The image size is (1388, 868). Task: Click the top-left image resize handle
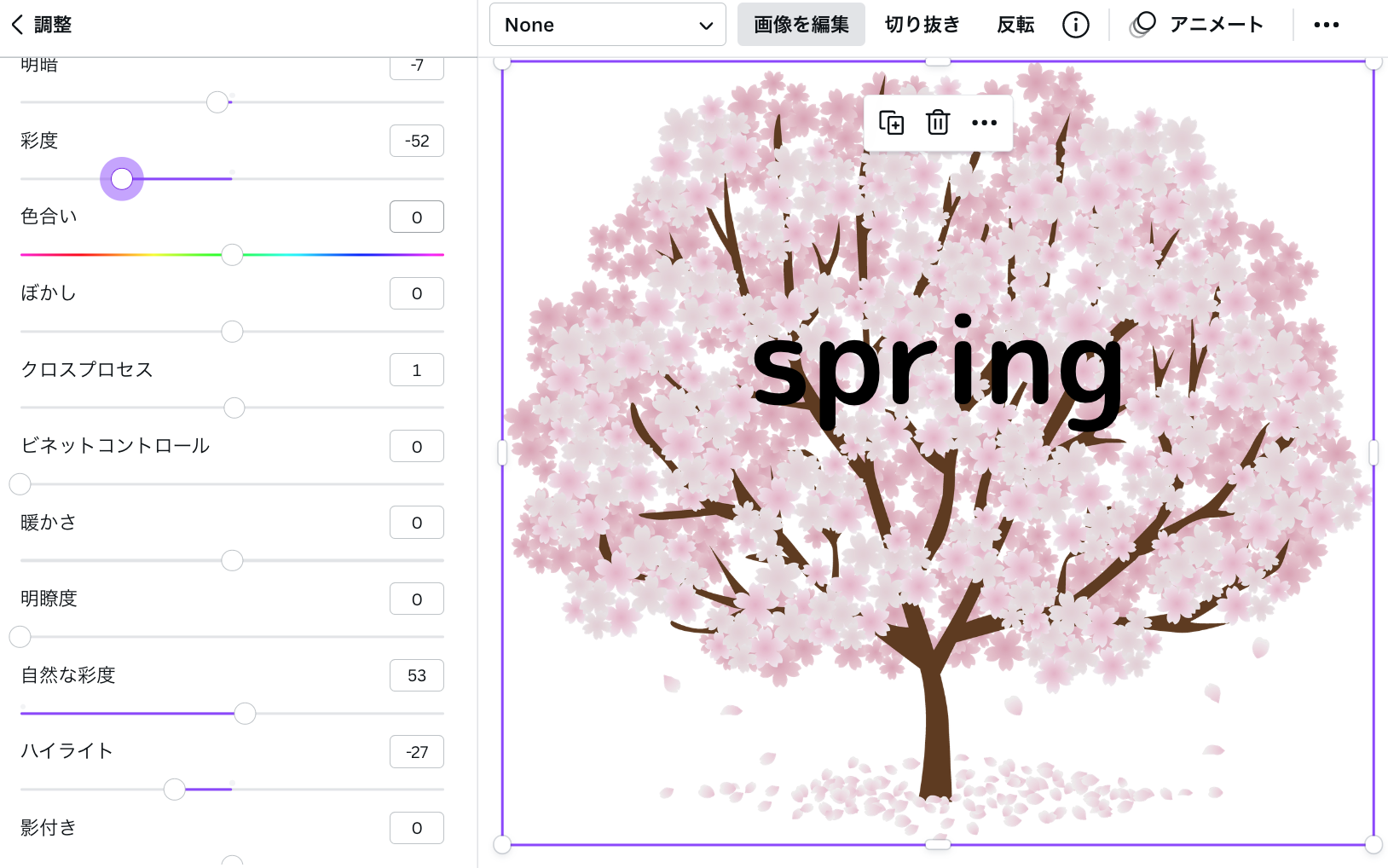click(x=503, y=61)
